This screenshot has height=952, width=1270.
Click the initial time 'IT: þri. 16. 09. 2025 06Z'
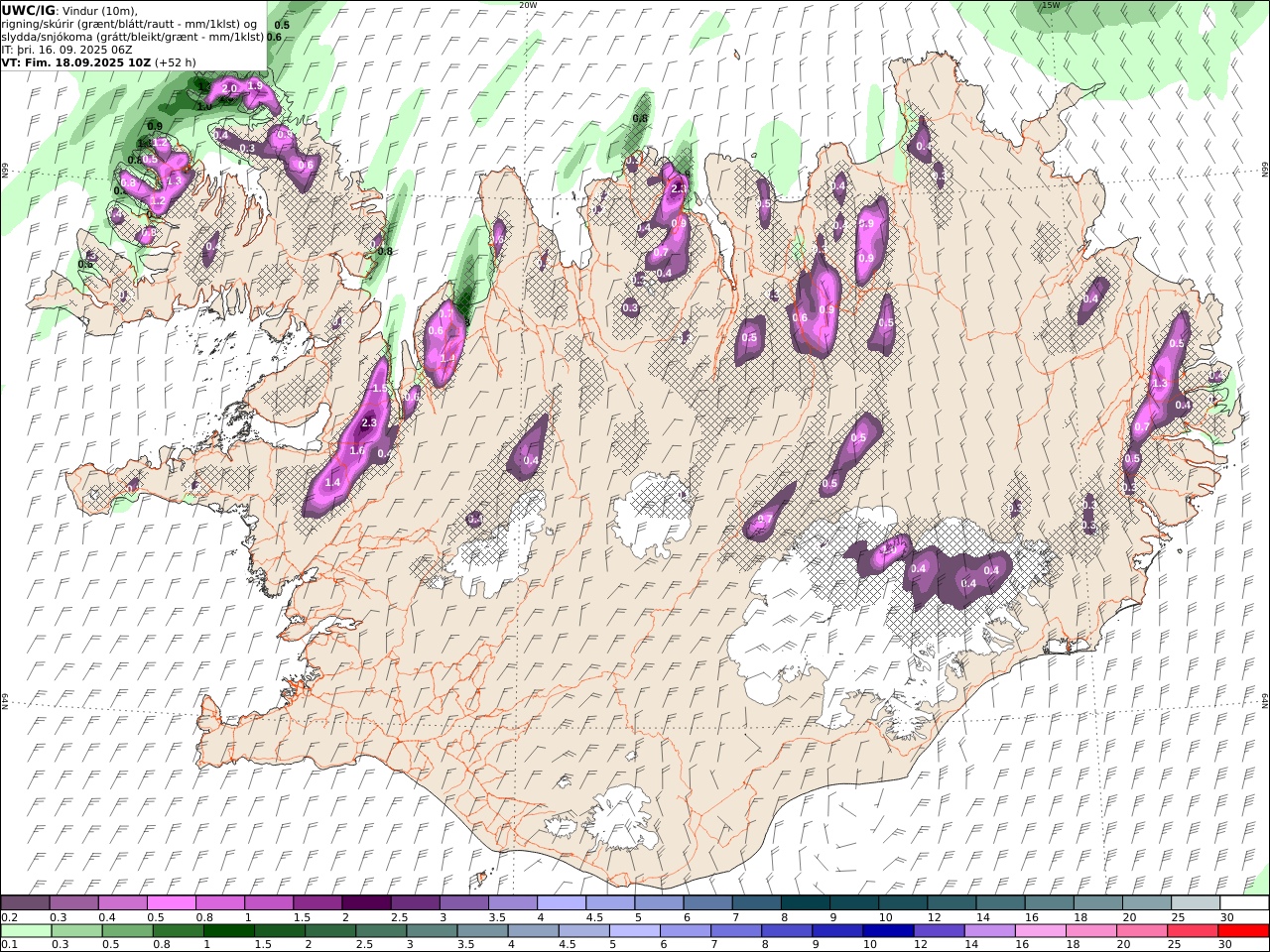point(66,50)
